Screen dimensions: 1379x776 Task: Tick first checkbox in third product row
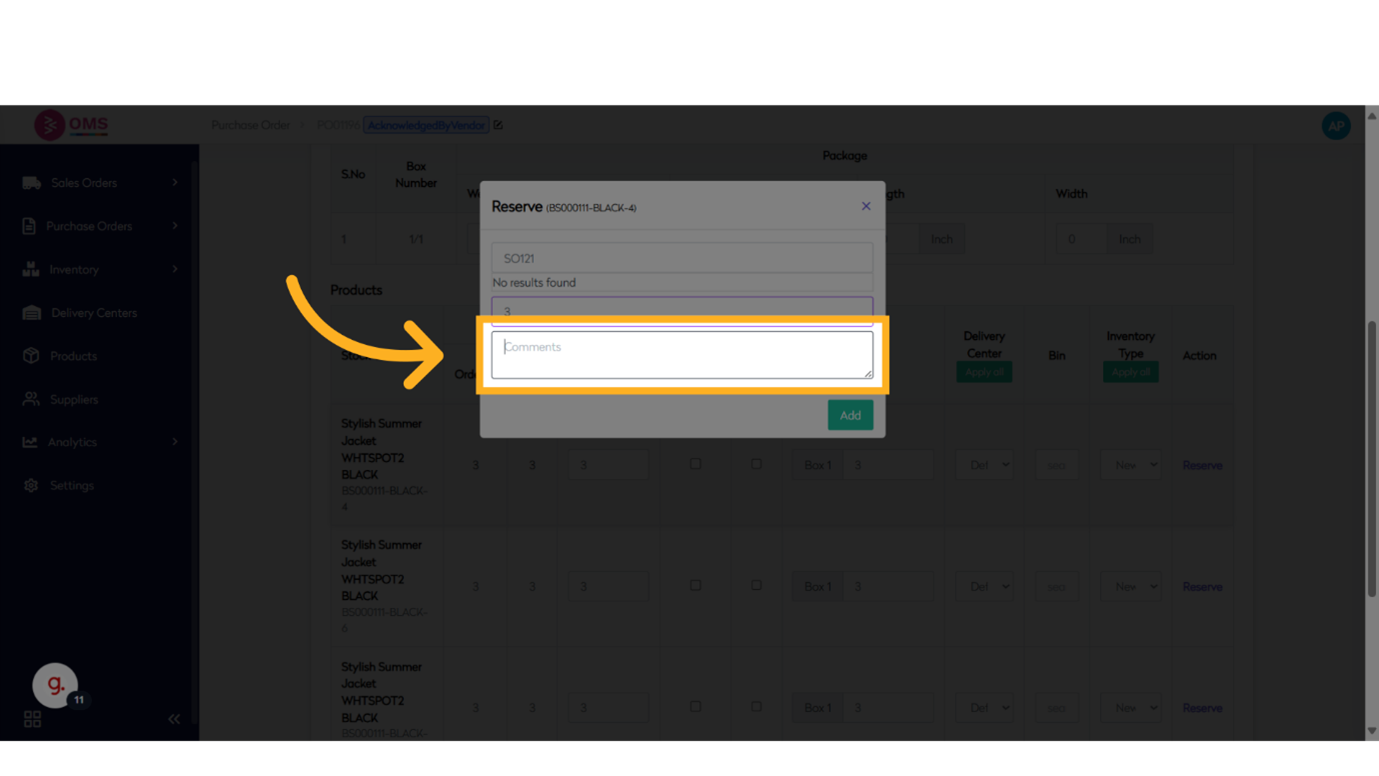coord(695,707)
